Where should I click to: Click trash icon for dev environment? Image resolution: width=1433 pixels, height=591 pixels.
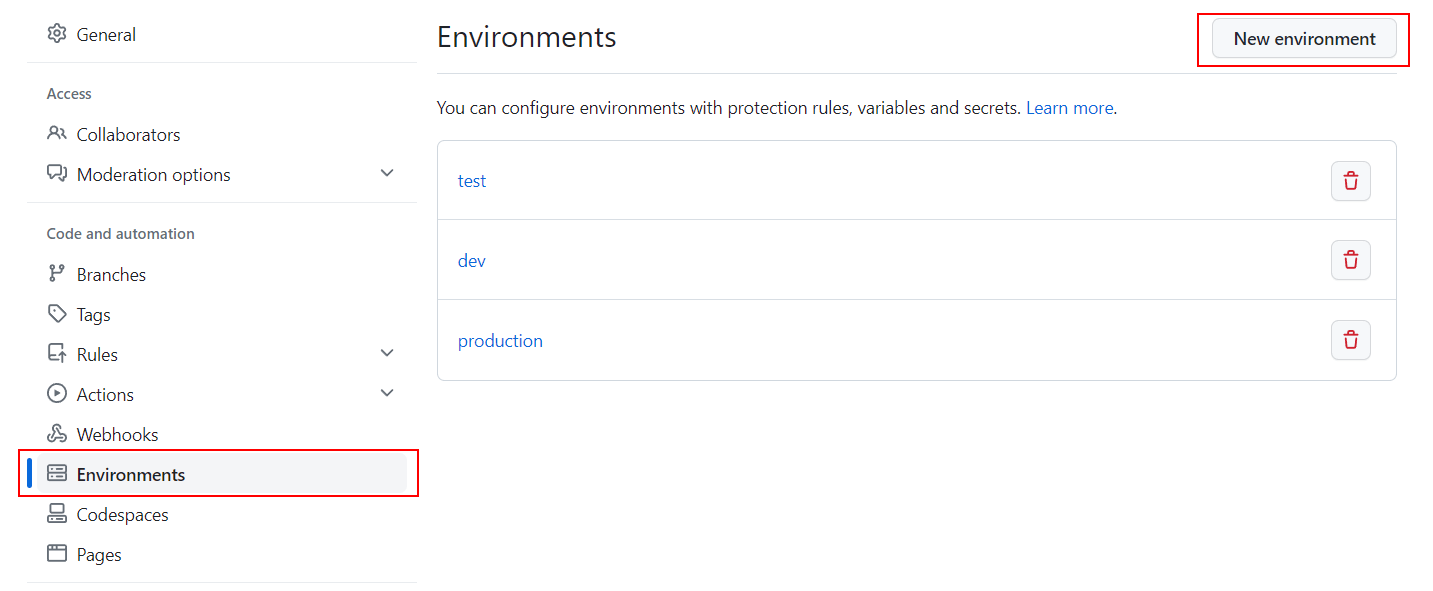tap(1350, 260)
